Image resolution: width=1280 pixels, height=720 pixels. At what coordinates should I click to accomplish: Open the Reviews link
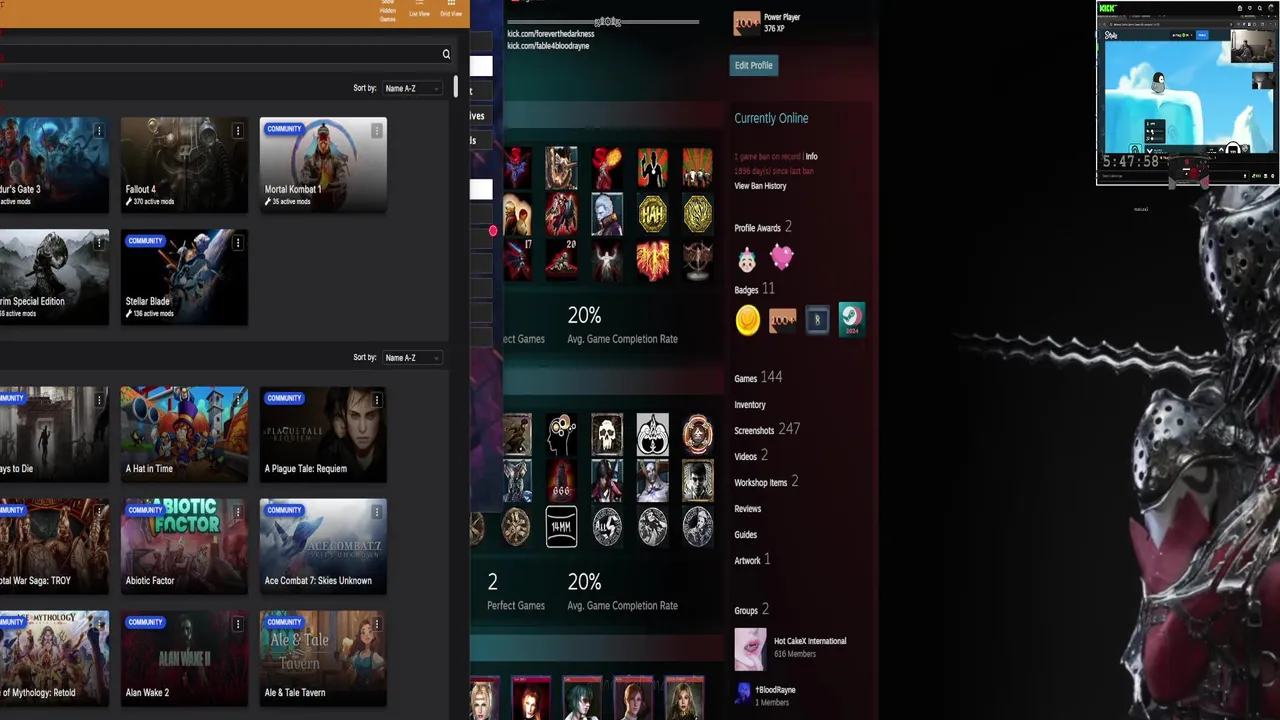[748, 509]
